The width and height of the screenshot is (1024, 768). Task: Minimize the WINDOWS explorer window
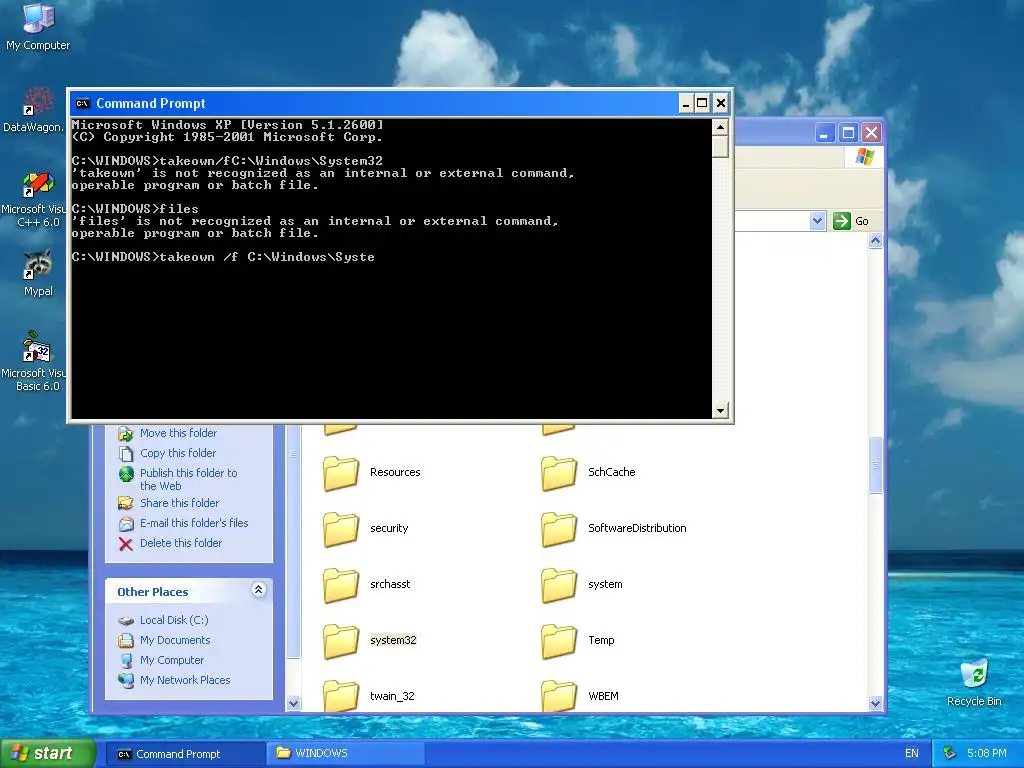[824, 133]
